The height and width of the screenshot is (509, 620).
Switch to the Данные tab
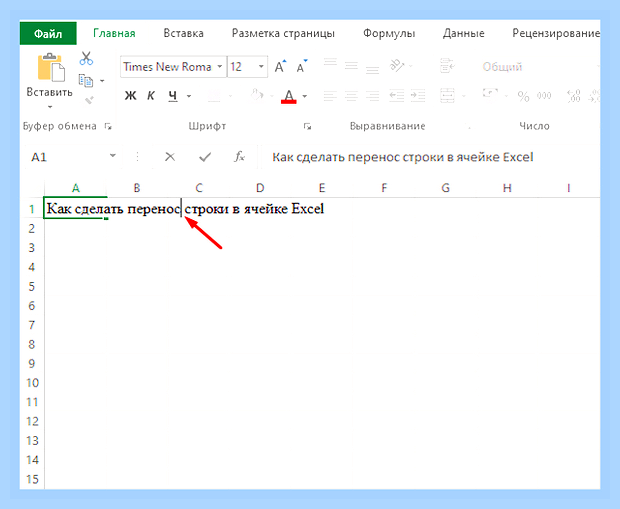(463, 34)
